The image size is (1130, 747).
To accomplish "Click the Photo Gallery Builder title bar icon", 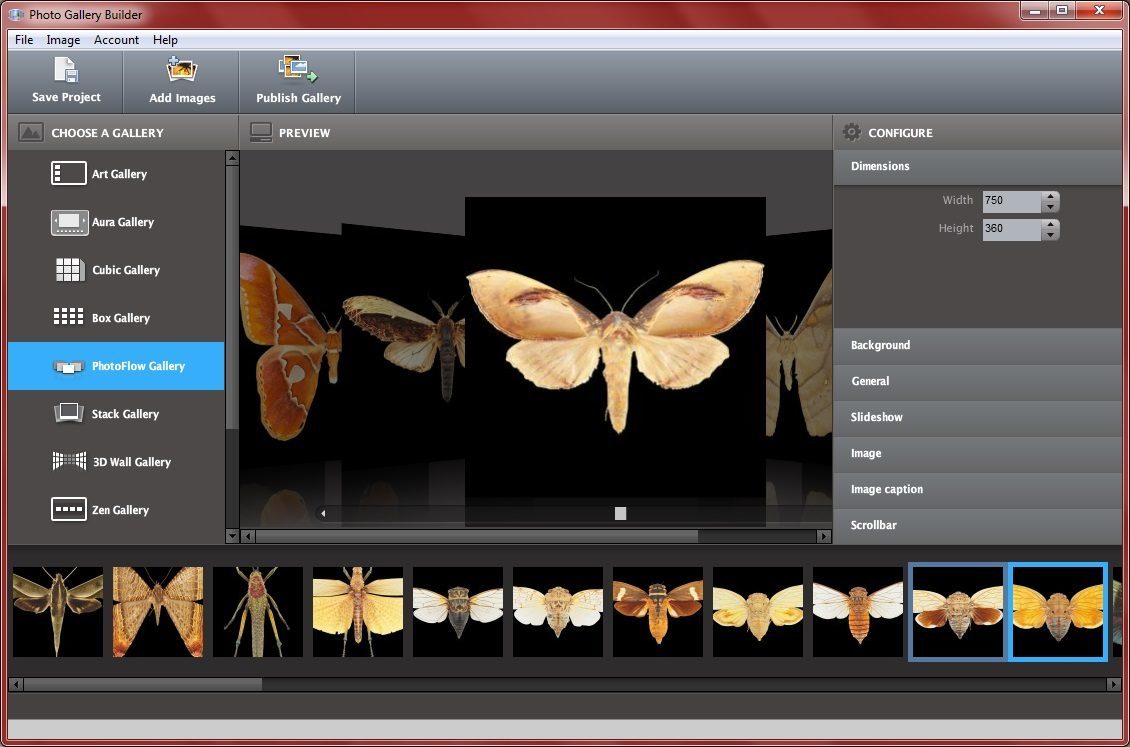I will tap(16, 14).
